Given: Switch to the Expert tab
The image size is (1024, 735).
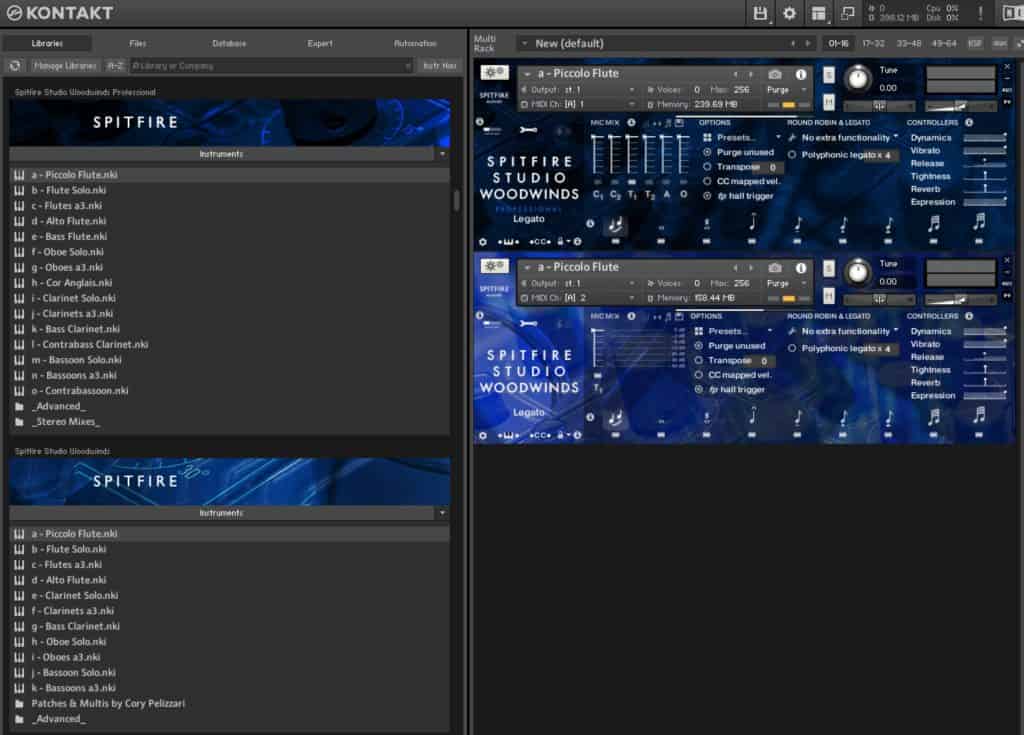Looking at the screenshot, I should click(320, 43).
